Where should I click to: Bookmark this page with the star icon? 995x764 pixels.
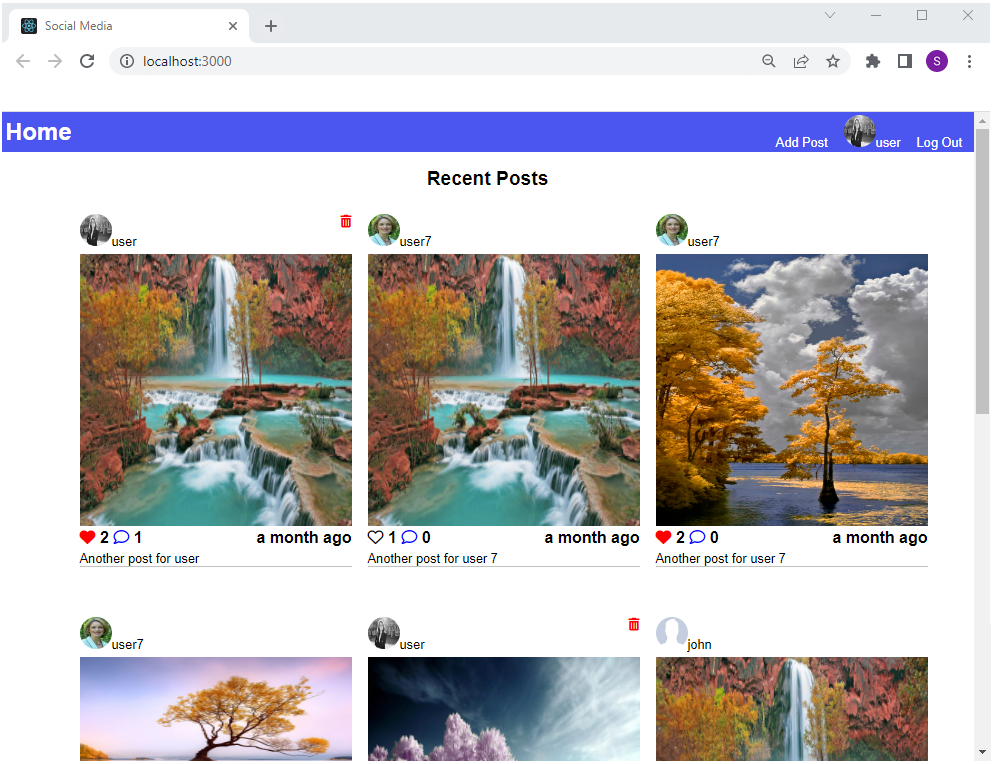833,61
